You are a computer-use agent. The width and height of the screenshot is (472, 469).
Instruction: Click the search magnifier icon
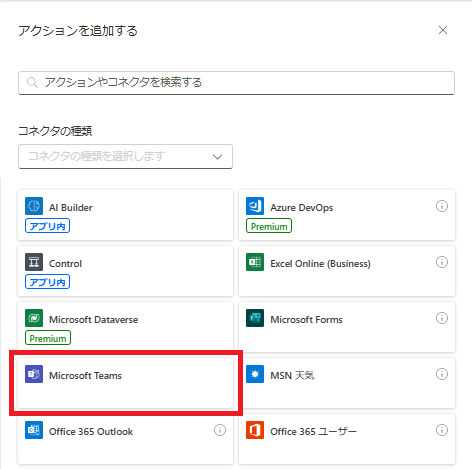[32, 82]
